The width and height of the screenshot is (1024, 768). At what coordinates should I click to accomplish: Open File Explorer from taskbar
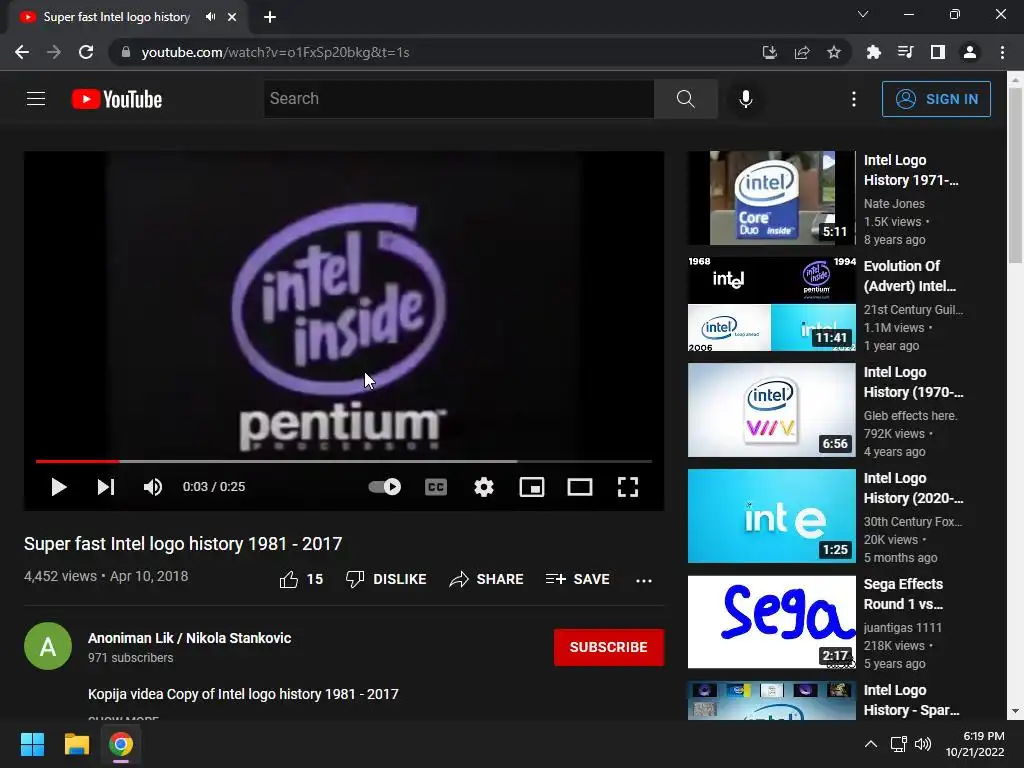76,744
